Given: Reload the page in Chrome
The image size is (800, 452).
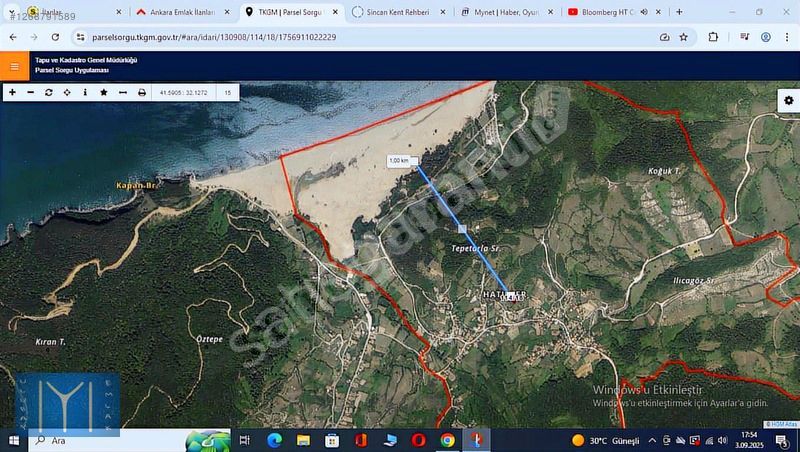Looking at the screenshot, I should click(x=53, y=37).
